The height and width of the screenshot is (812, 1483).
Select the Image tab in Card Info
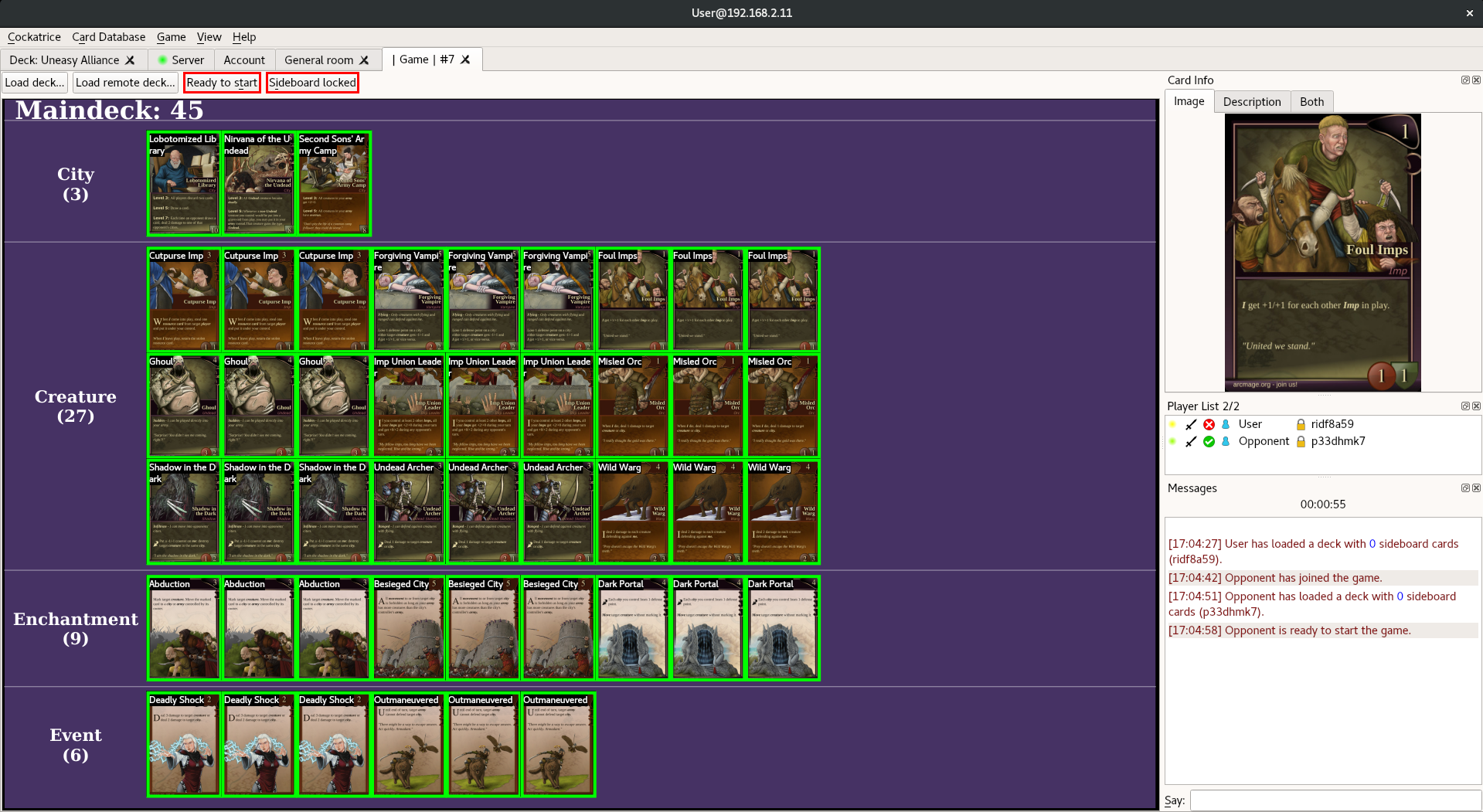[1189, 101]
